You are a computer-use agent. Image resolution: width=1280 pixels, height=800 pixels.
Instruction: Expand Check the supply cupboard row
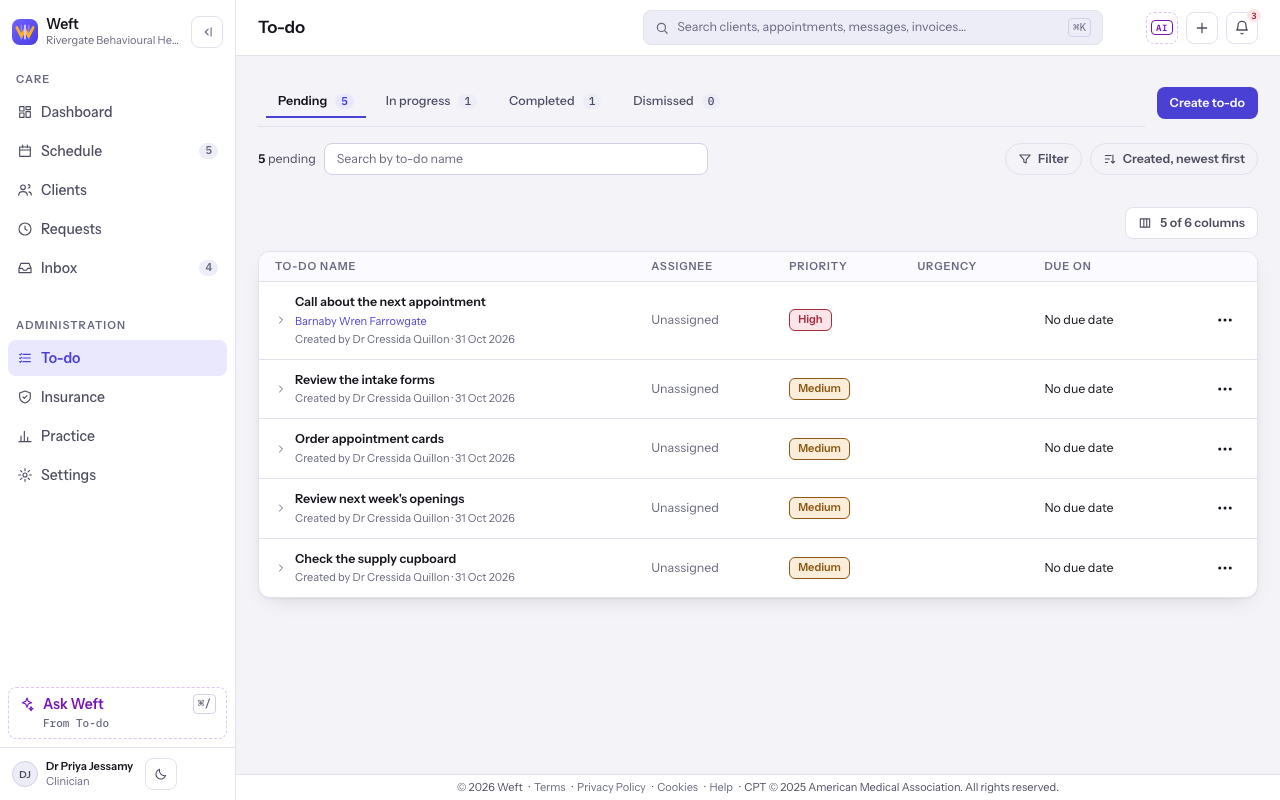coord(281,568)
